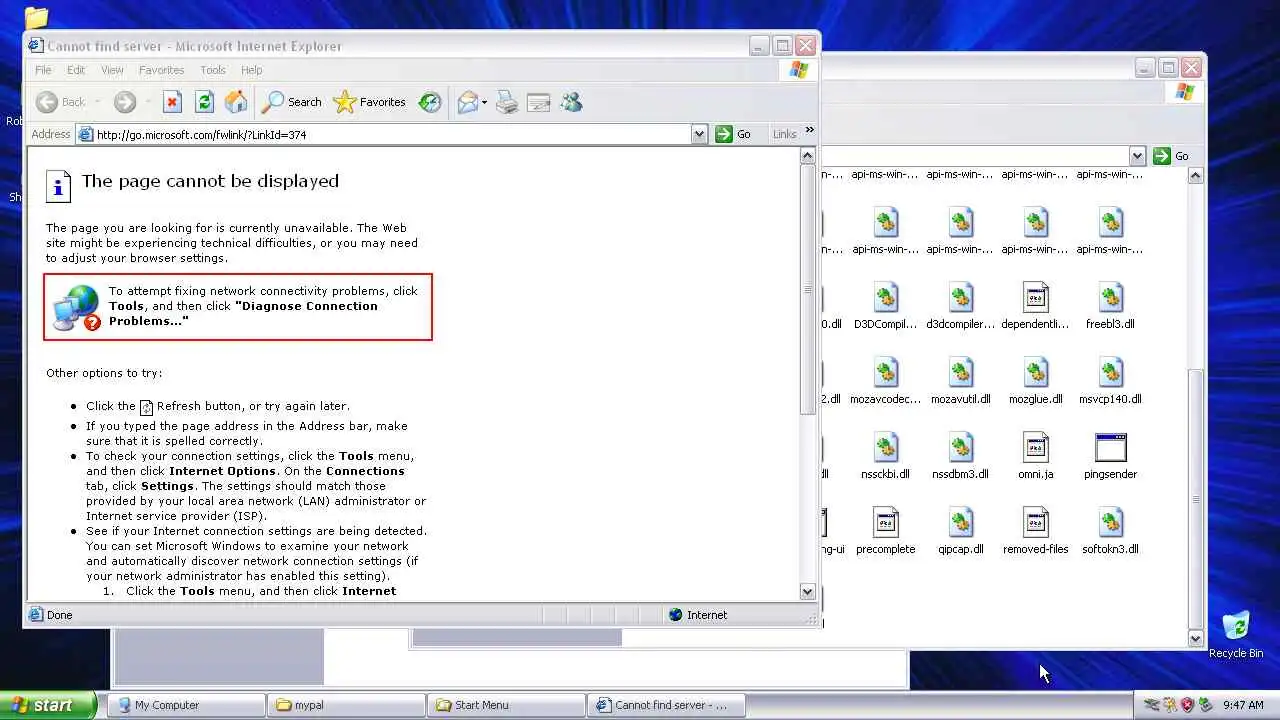Open the Help menu
The width and height of the screenshot is (1280, 720).
[x=251, y=70]
